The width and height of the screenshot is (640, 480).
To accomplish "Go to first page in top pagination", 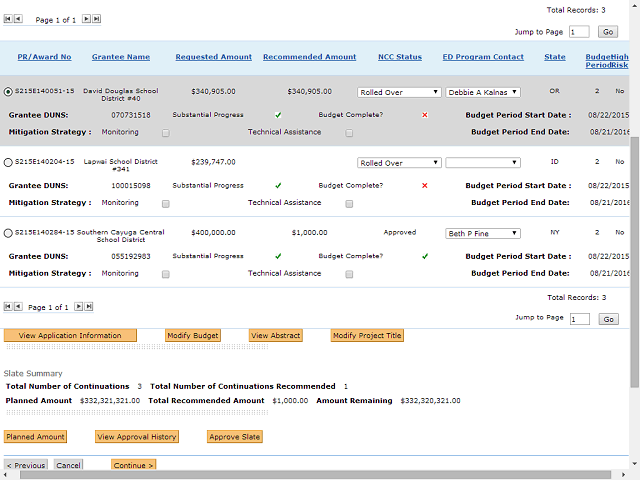I will pyautogui.click(x=9, y=19).
